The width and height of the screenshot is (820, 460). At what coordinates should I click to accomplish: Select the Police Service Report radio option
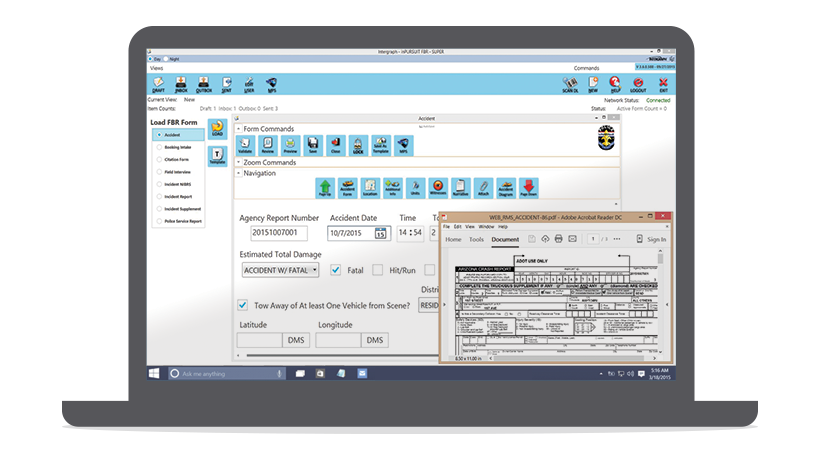coord(160,221)
